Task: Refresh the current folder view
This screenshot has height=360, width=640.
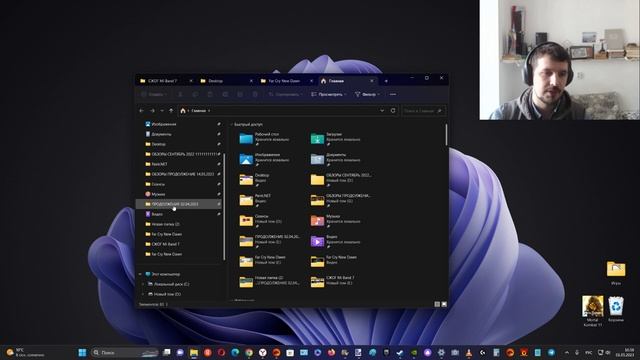Action: [393, 111]
